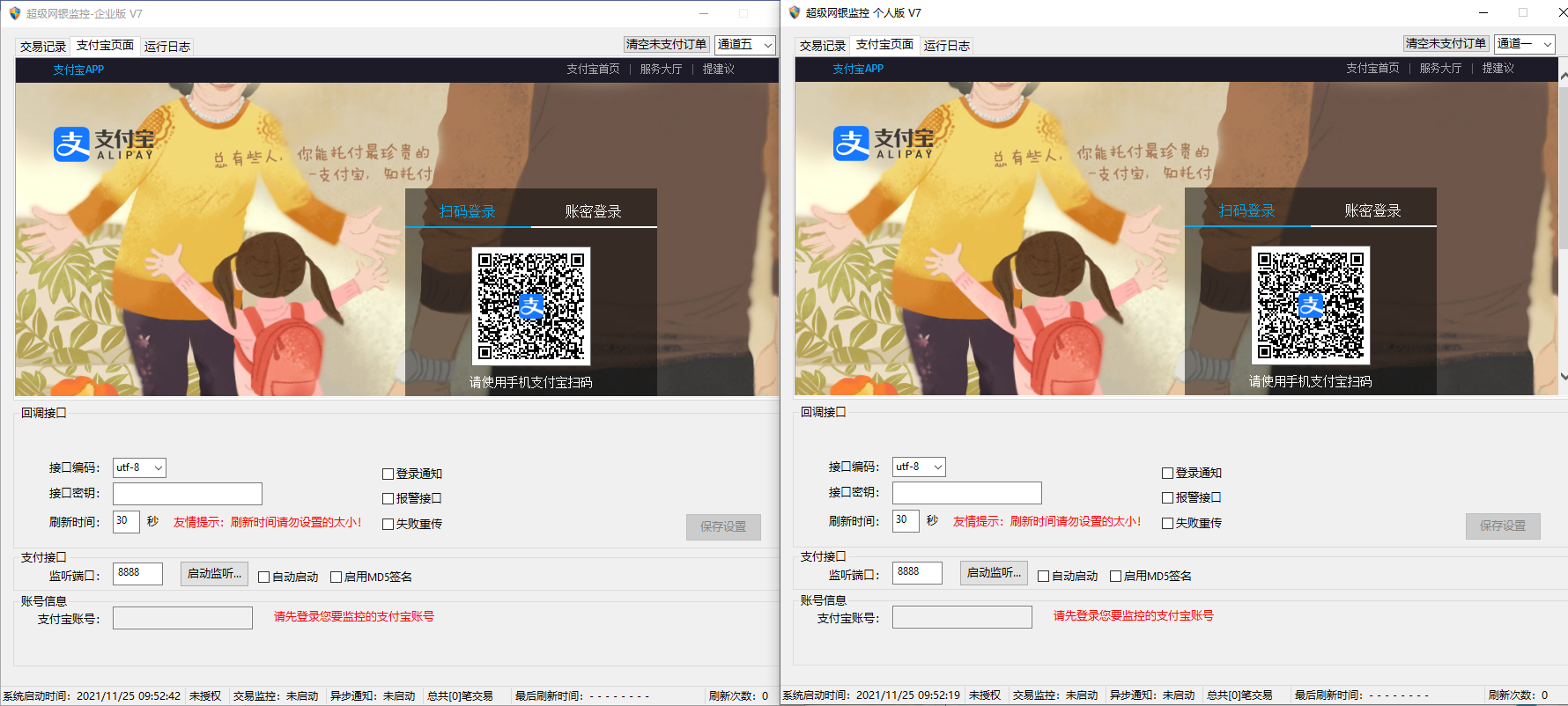
Task: Click 未授权 status in Enterprise status bar
Action: click(205, 696)
